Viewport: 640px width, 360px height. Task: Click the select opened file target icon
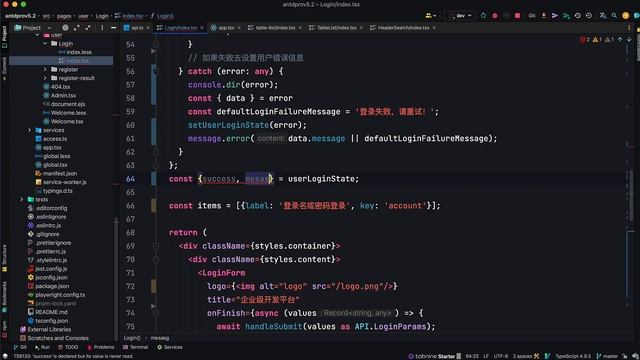click(x=65, y=28)
